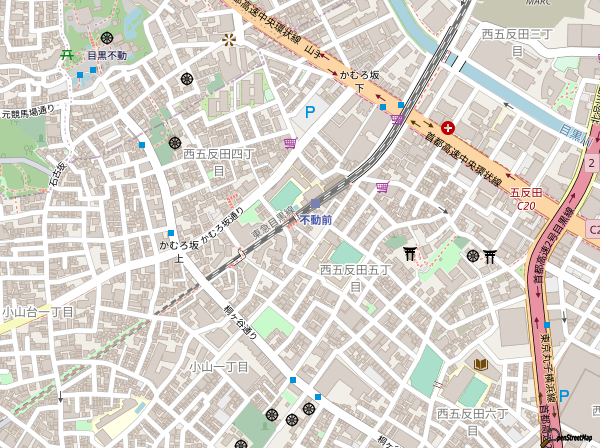Click parking P icon near かむろ坂下
Image resolution: width=600 pixels, height=448 pixels.
point(310,112)
